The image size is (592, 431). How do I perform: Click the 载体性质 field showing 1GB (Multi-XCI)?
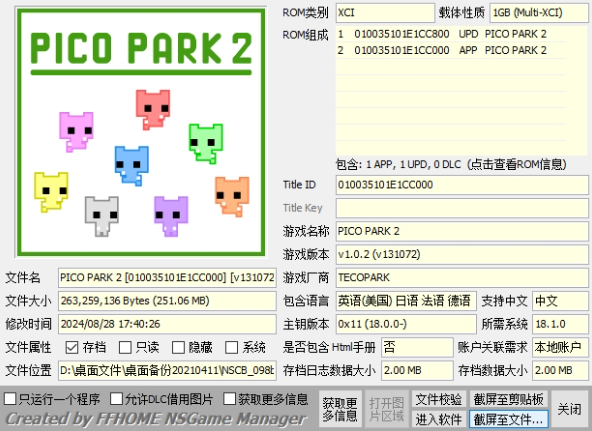pos(539,13)
